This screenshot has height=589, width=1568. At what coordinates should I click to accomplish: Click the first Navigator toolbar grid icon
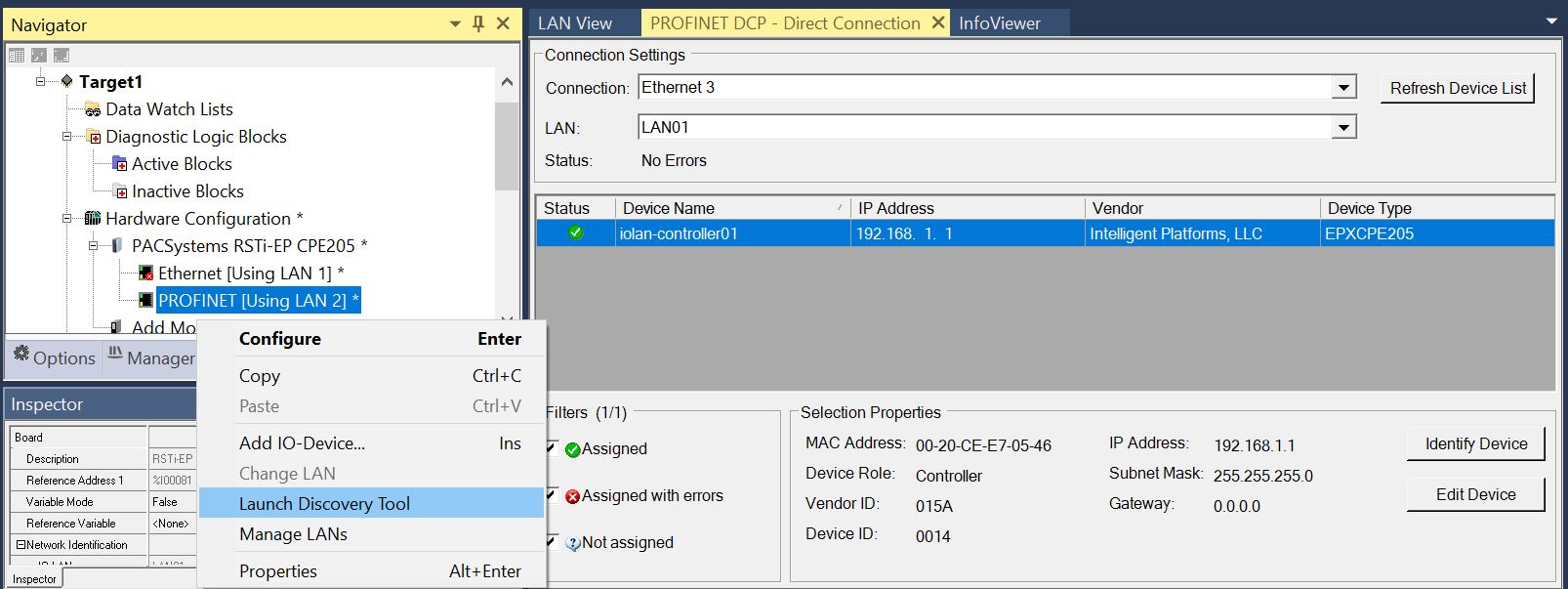click(17, 56)
